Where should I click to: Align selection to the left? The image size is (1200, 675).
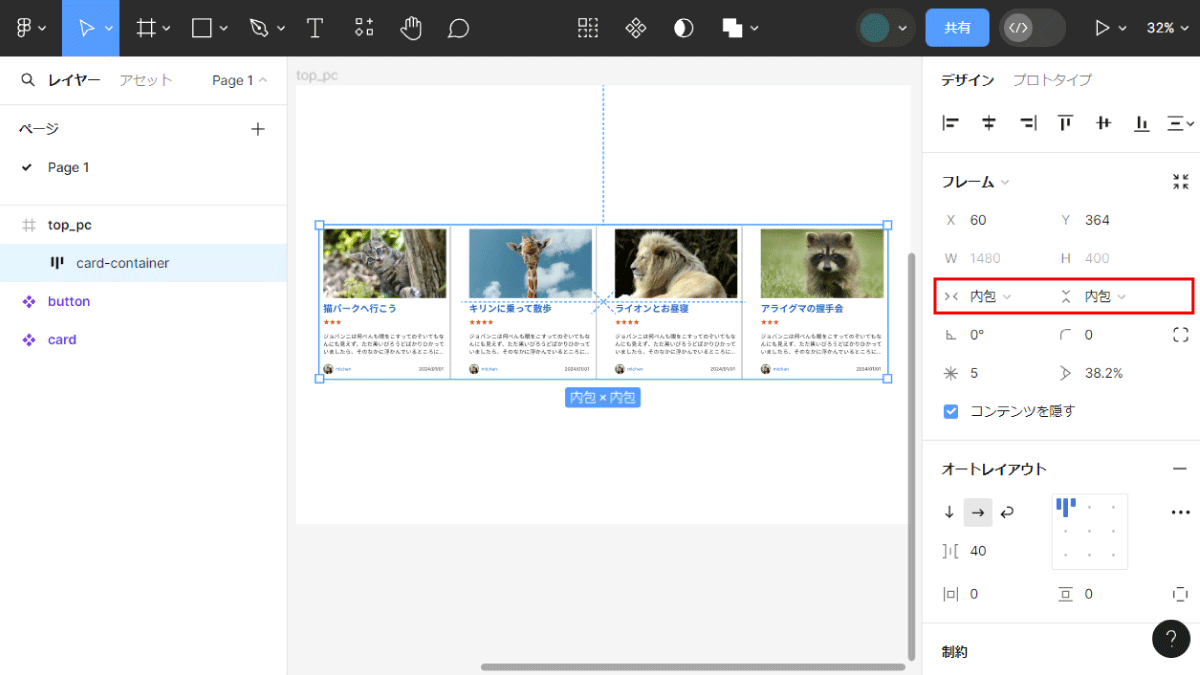coord(951,123)
